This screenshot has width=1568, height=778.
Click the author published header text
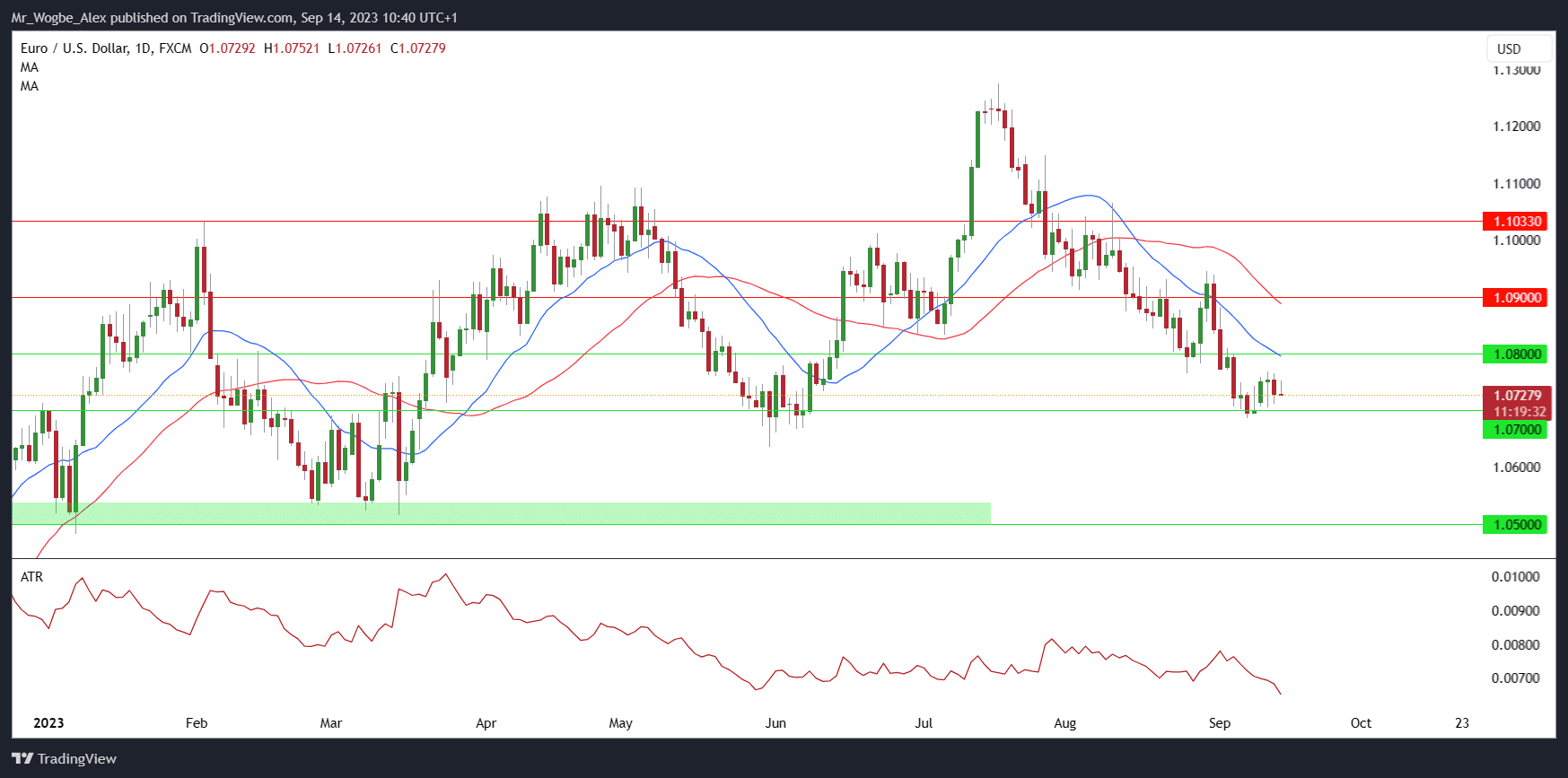(x=234, y=18)
